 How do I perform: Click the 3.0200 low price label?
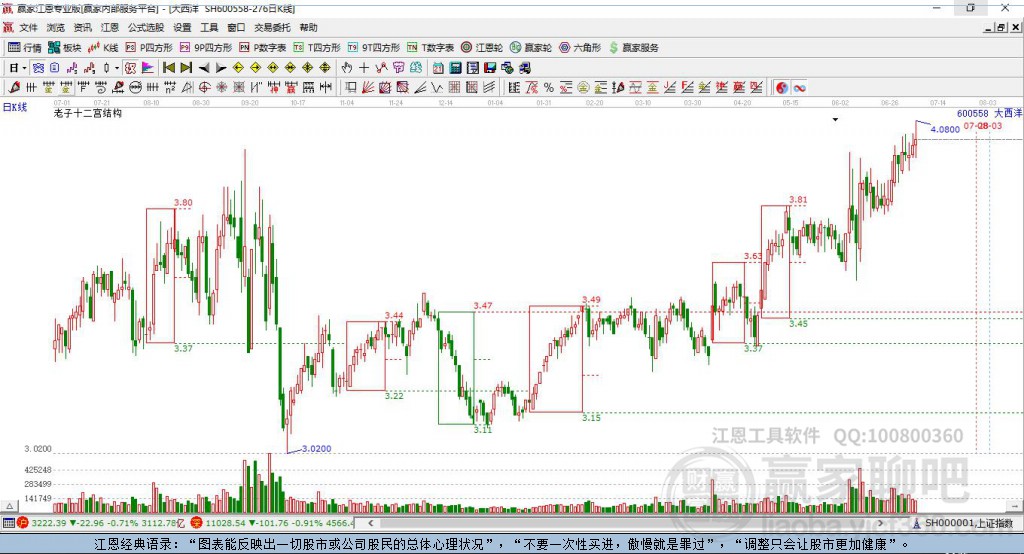pos(317,449)
